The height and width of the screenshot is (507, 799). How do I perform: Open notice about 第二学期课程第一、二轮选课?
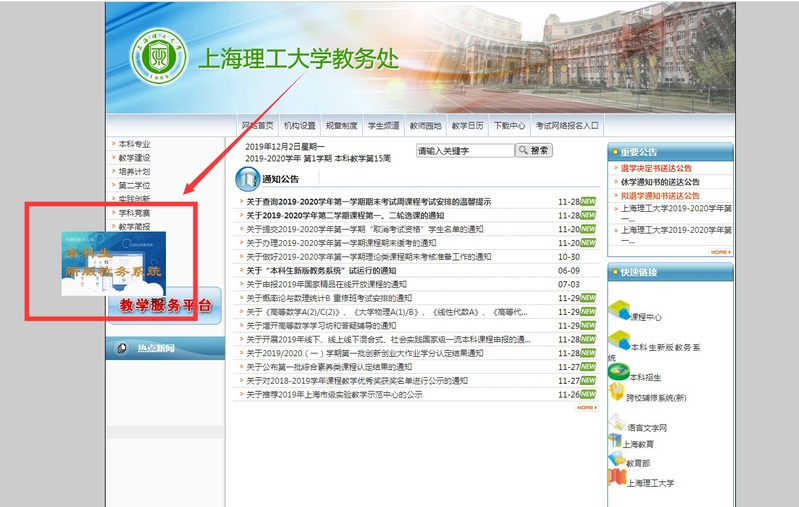tap(345, 216)
